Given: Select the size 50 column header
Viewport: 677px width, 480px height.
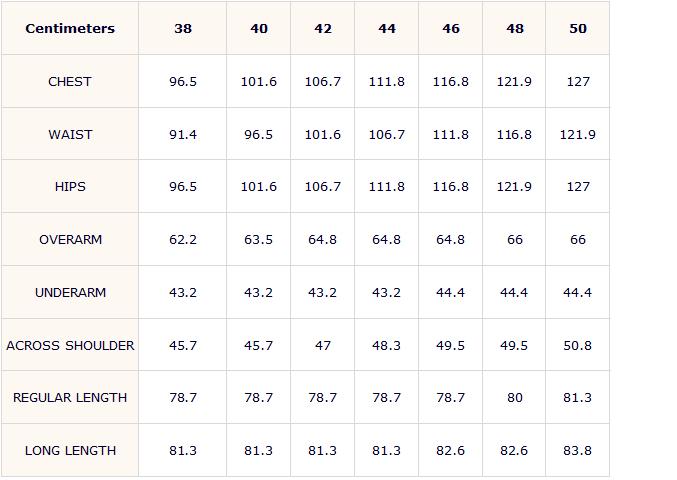Looking at the screenshot, I should pos(578,28).
